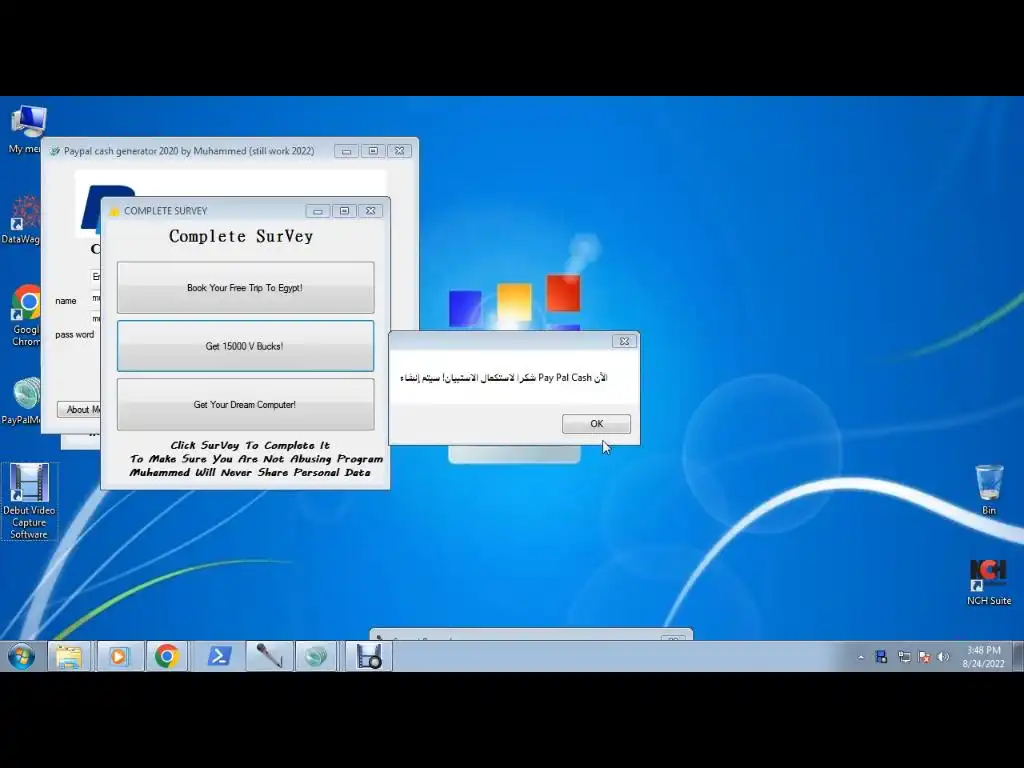Close the COMPLETE SURVEY window
This screenshot has width=1024, height=768.
click(x=370, y=211)
